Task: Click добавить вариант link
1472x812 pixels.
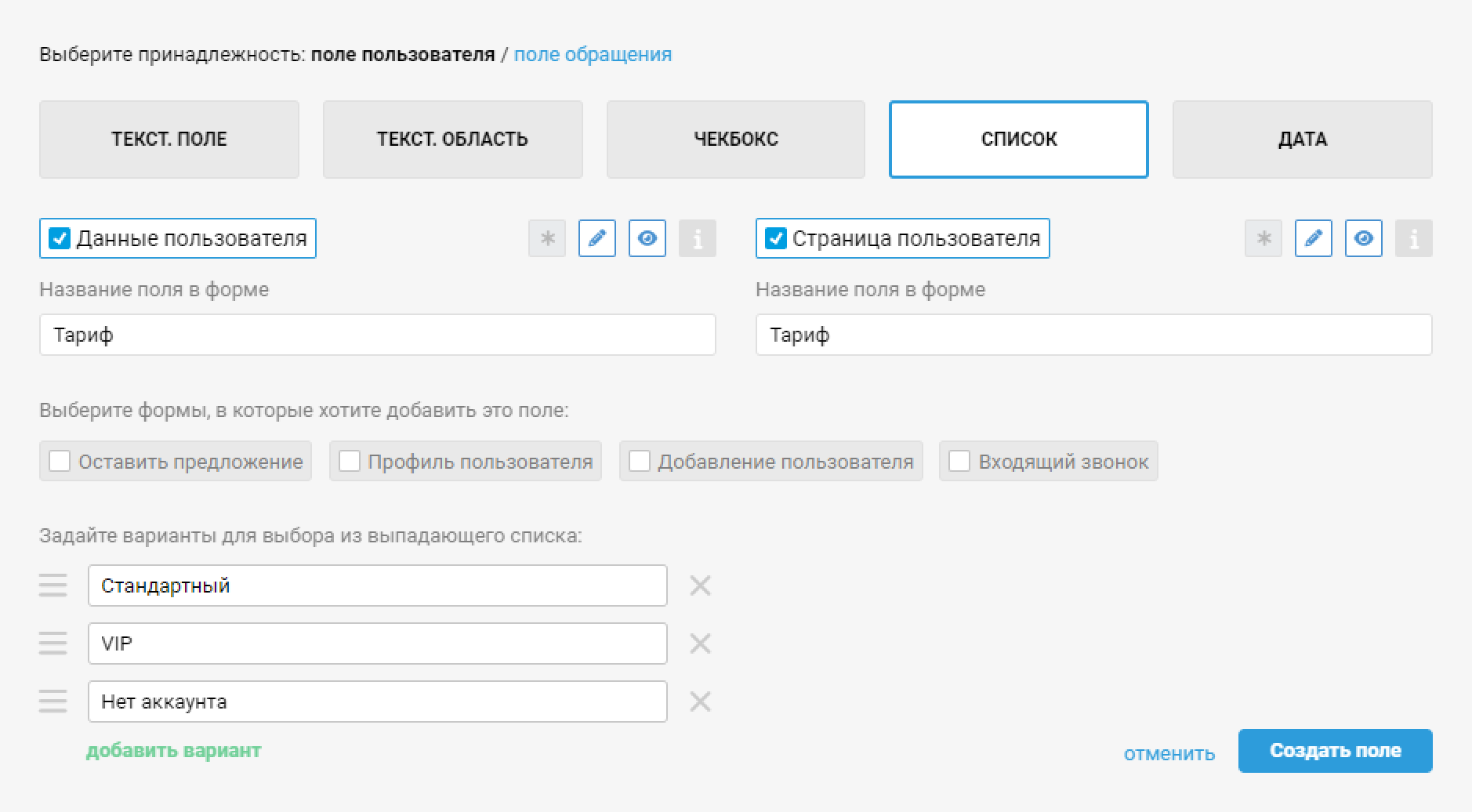Action: click(173, 751)
